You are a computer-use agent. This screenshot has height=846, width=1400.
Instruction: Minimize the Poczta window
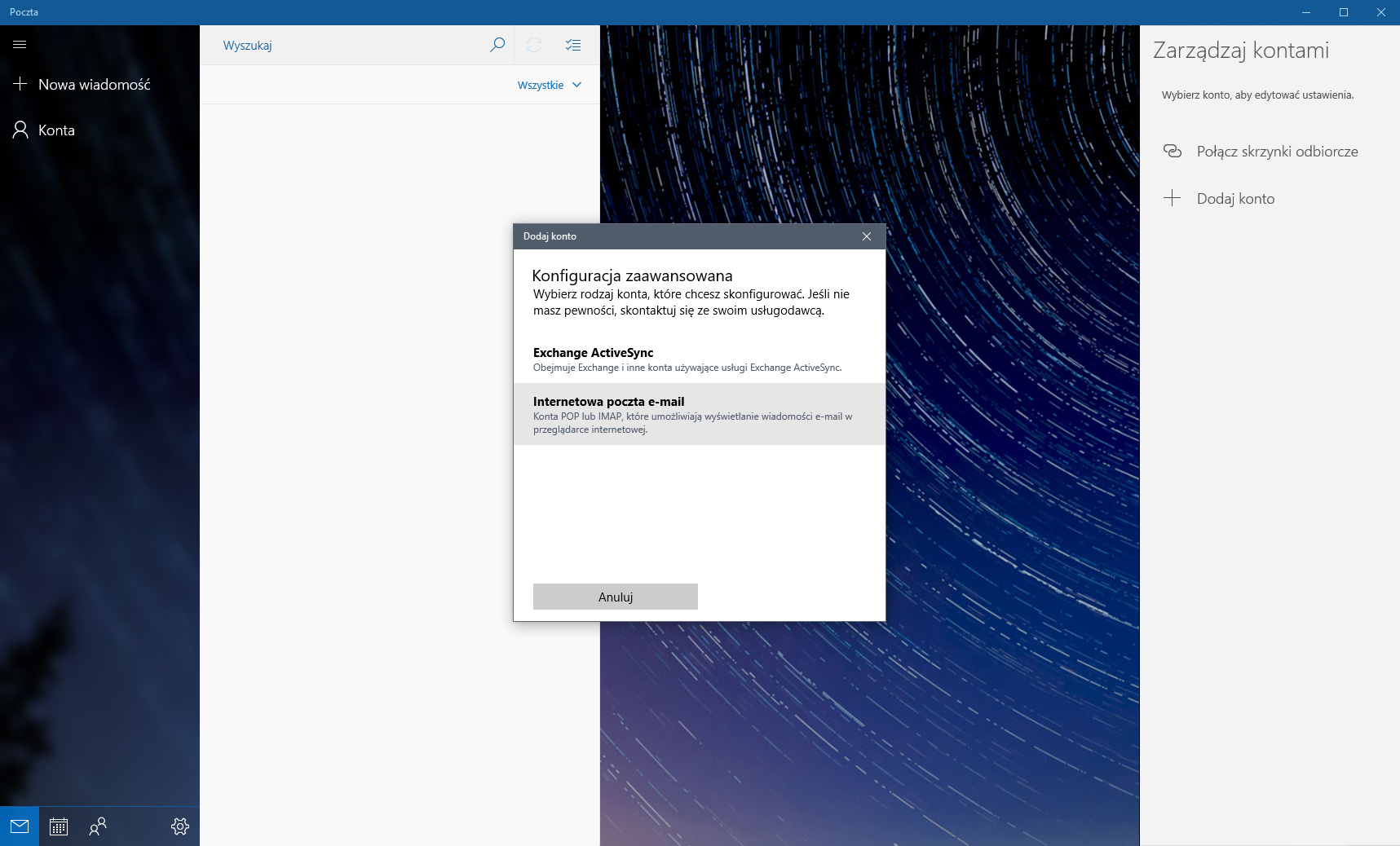tap(1306, 12)
